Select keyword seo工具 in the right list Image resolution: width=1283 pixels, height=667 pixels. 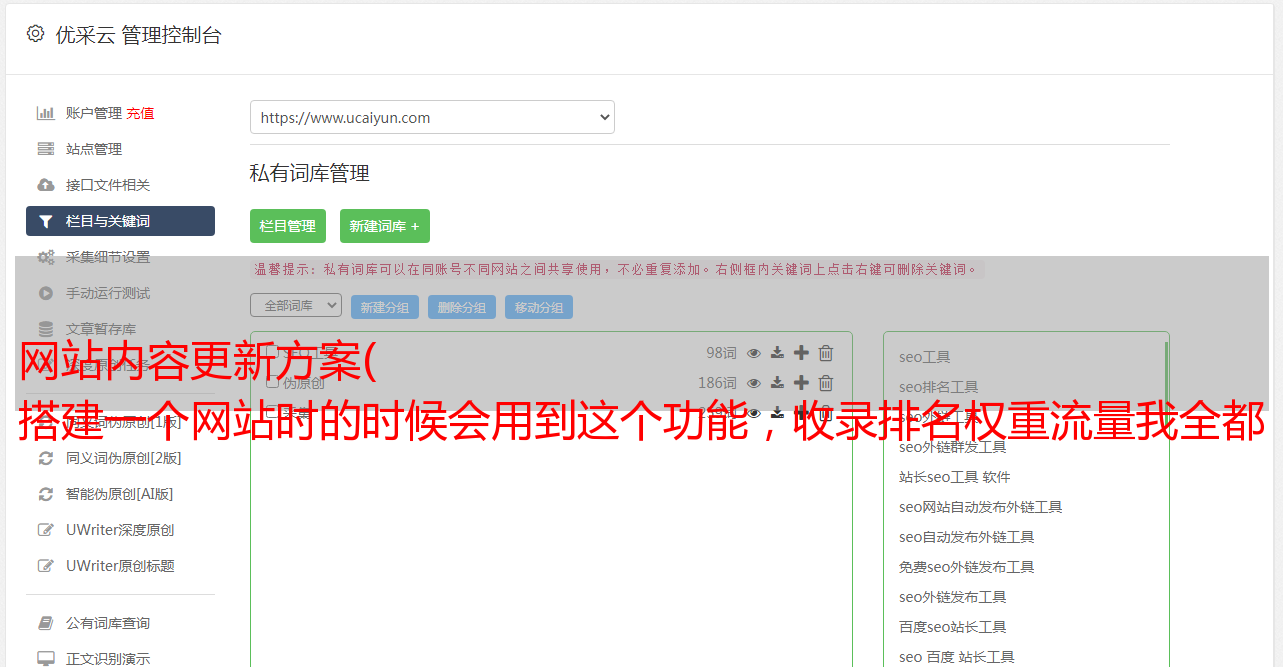pyautogui.click(x=925, y=357)
